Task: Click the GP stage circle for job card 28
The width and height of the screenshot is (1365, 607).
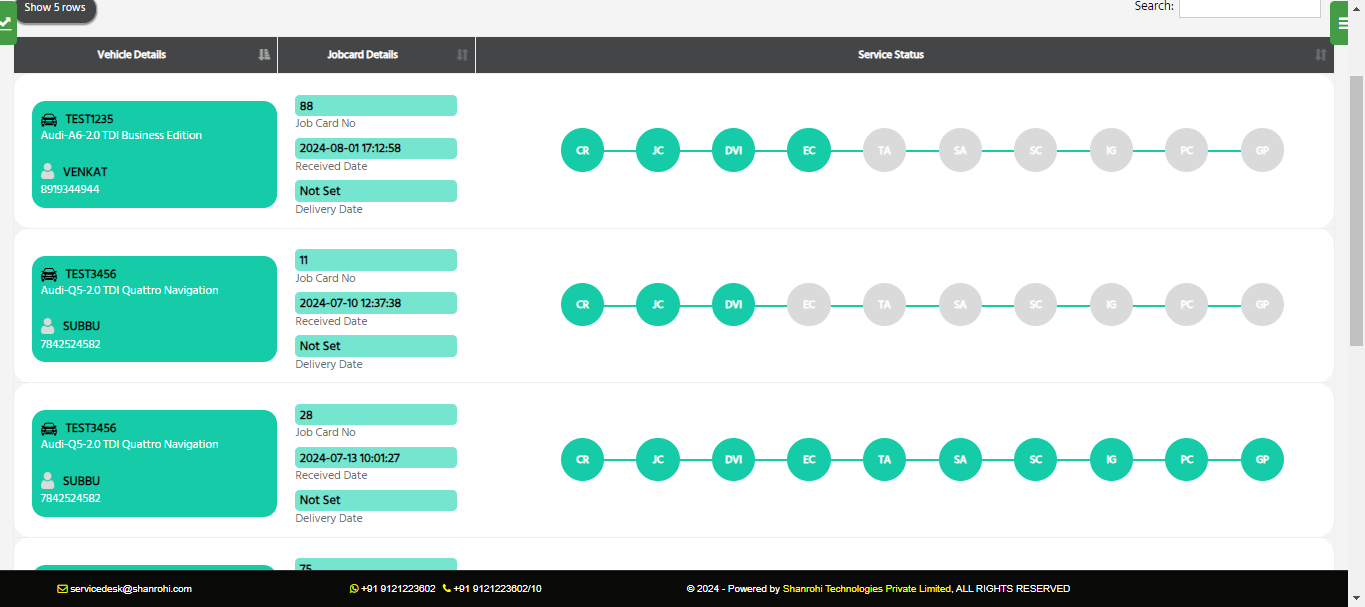Action: tap(1262, 459)
